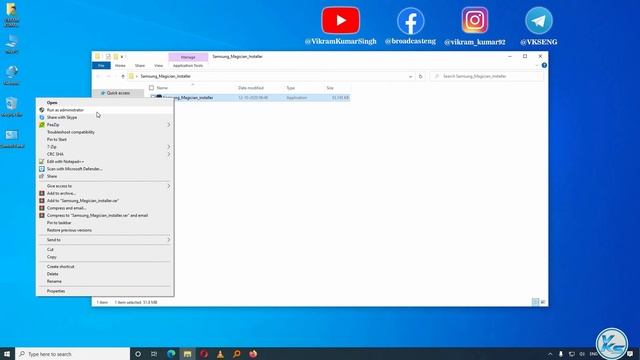Choose Edit with Notepad++

click(x=65, y=161)
